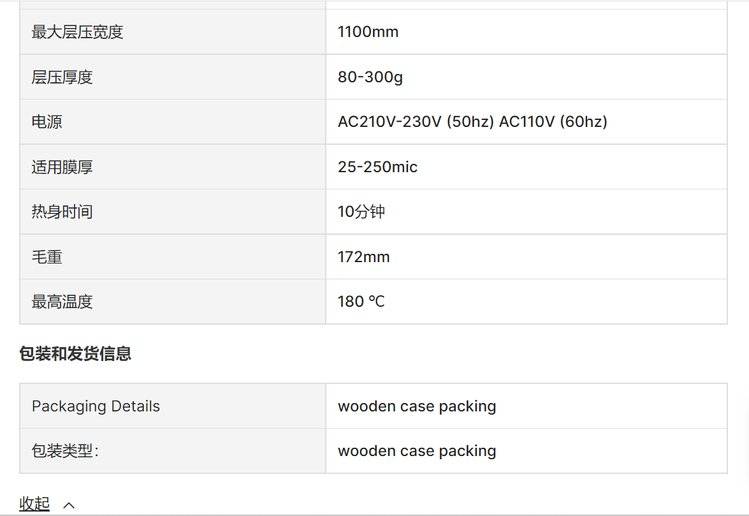Click wooden case packing beside 包装类型

417,451
